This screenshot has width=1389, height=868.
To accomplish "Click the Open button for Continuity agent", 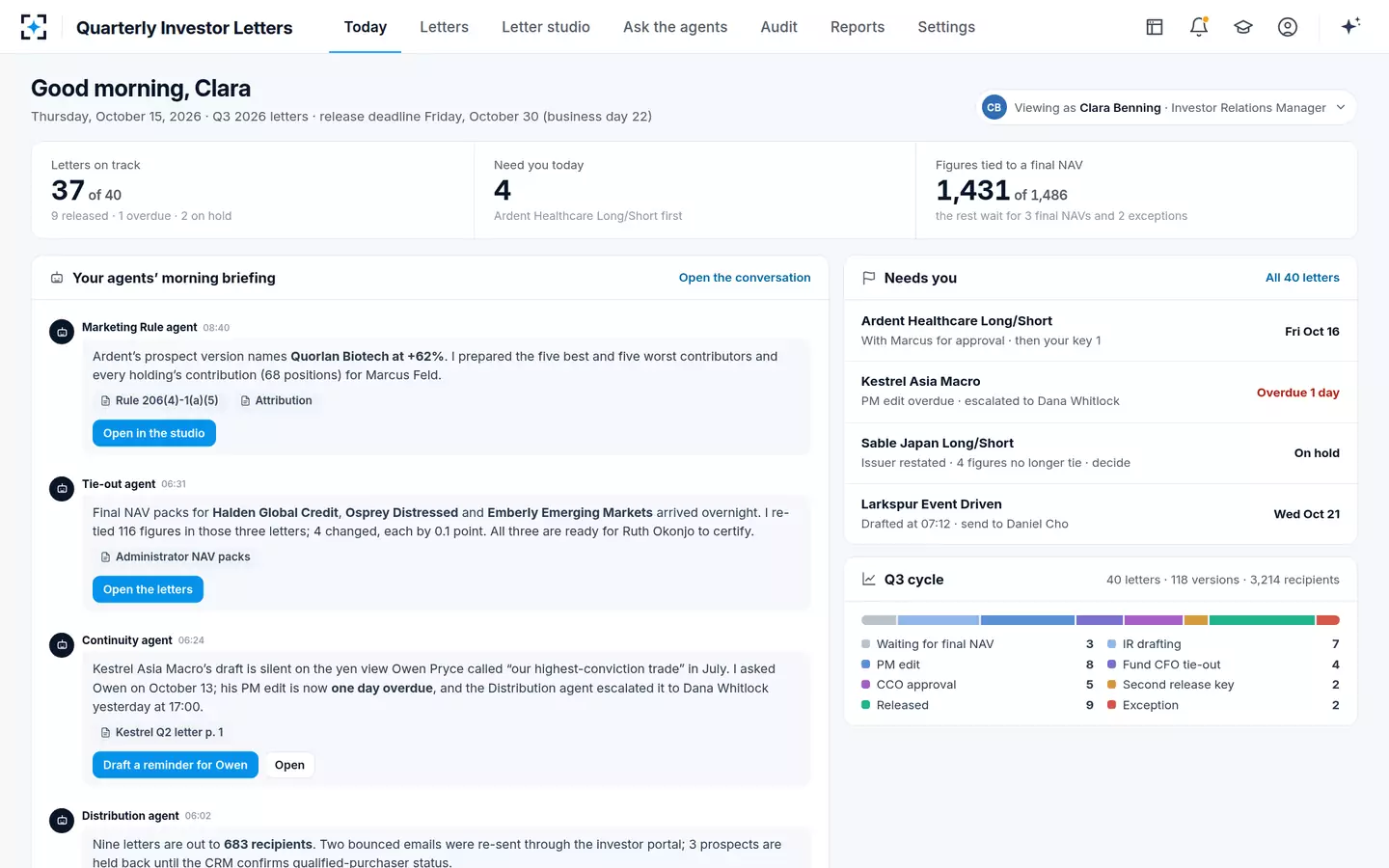I will tap(289, 765).
